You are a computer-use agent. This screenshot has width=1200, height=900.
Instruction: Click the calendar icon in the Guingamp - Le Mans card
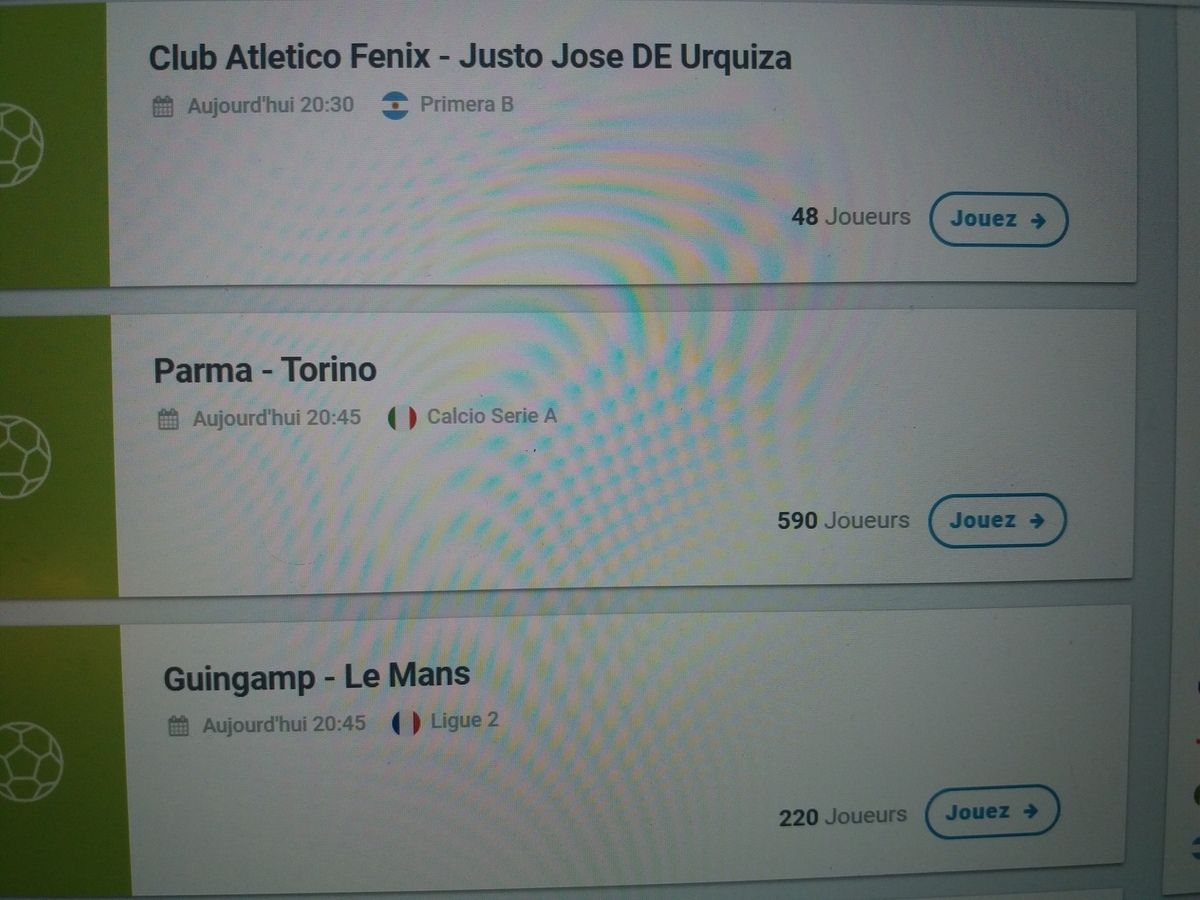pyautogui.click(x=178, y=725)
